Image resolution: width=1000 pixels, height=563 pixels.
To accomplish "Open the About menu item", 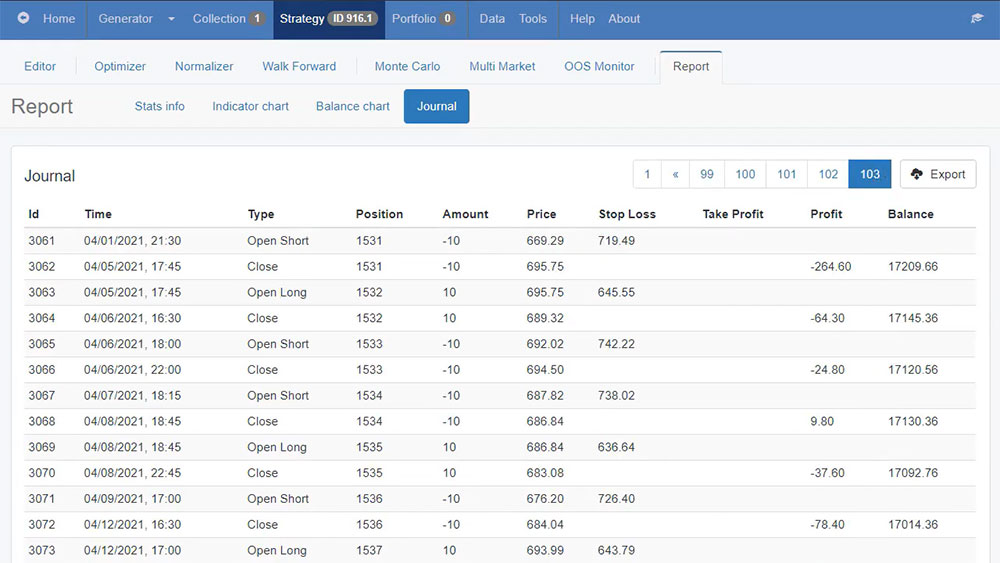I will click(x=624, y=19).
